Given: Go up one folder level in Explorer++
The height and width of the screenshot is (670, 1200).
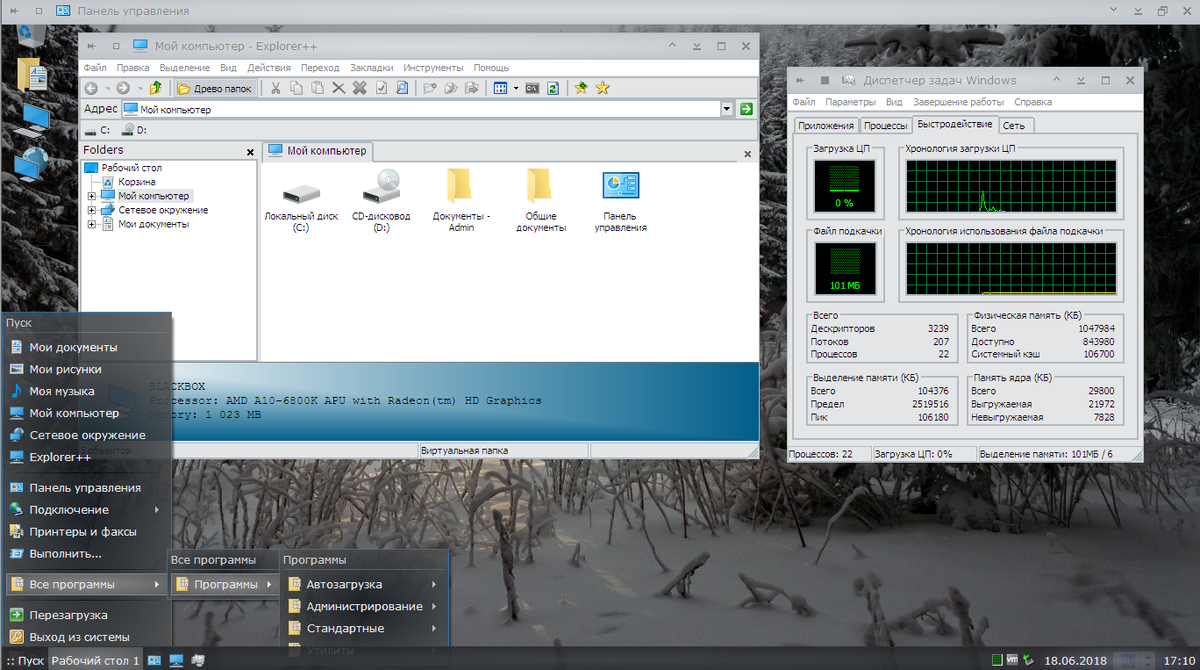Looking at the screenshot, I should click(x=155, y=88).
